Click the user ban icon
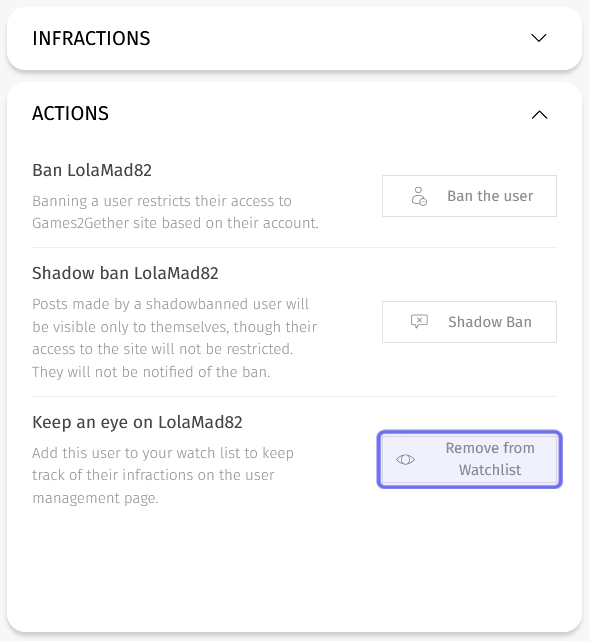The image size is (589, 641). (419, 196)
